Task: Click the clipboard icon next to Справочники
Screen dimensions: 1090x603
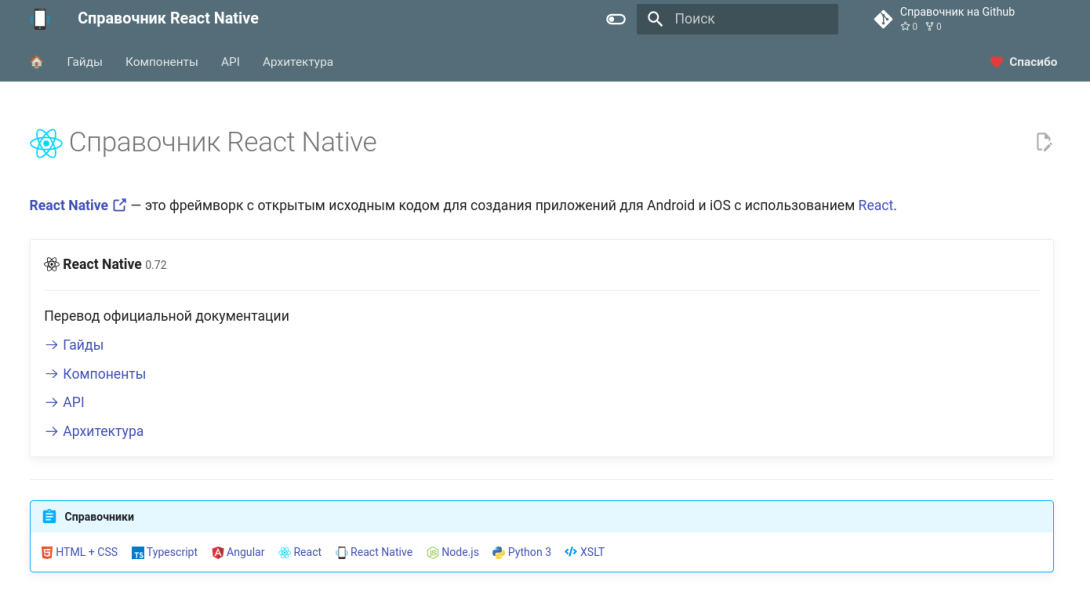Action: point(49,517)
